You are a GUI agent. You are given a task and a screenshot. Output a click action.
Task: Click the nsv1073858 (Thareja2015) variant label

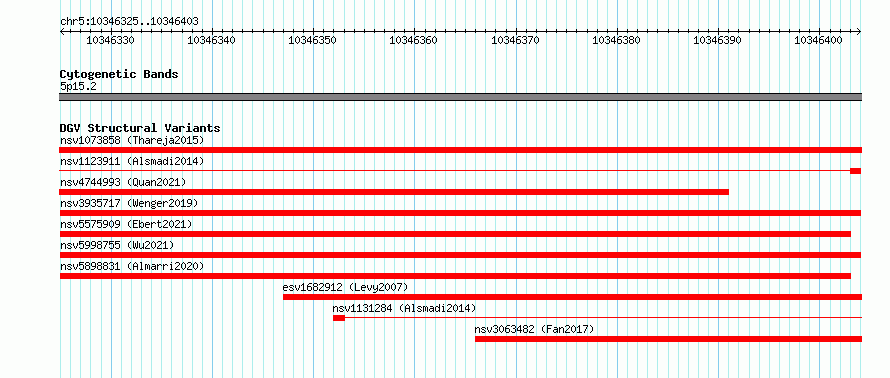(x=132, y=140)
